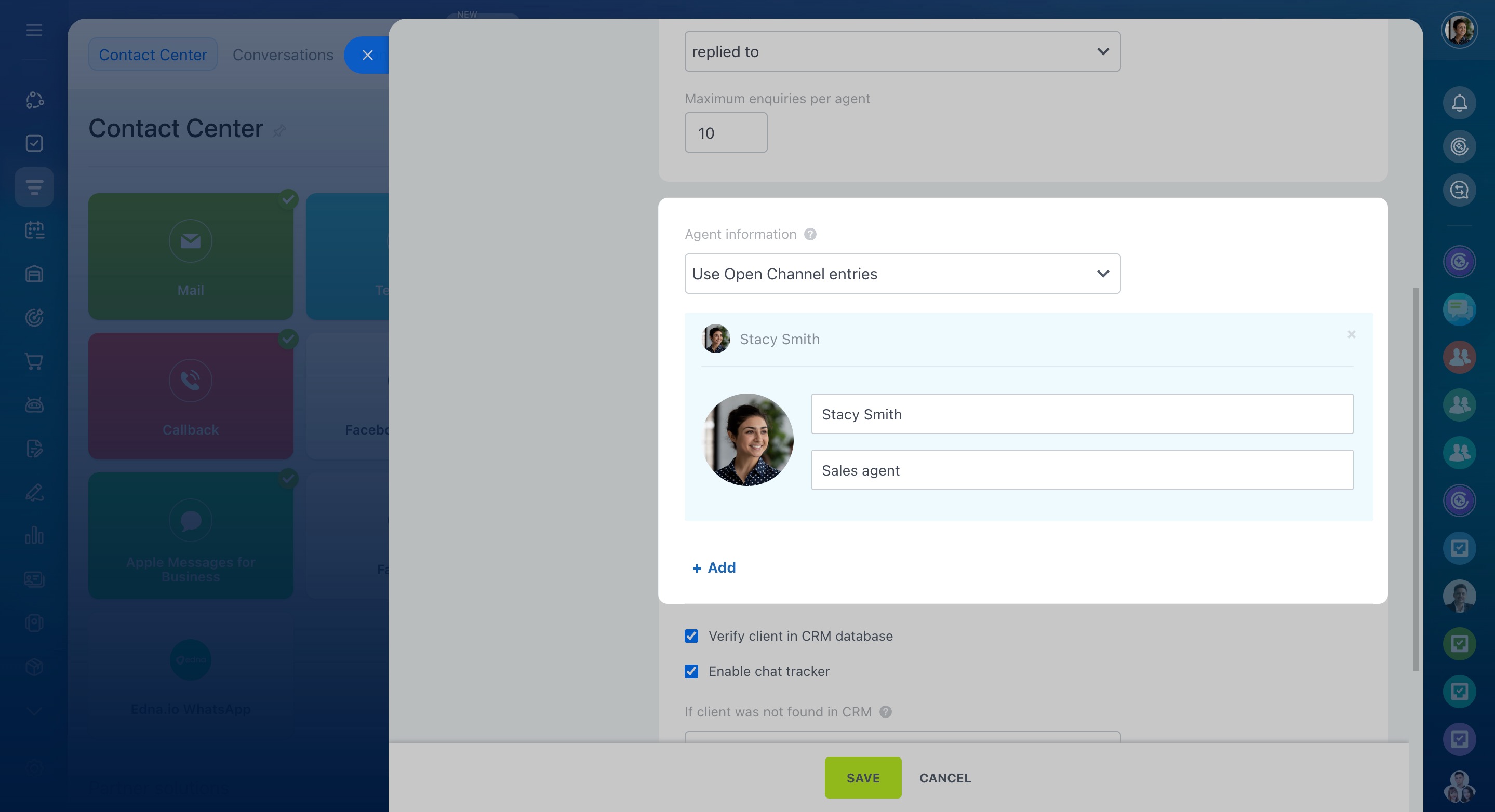The width and height of the screenshot is (1495, 812).
Task: Click the user profile avatar at top right
Action: (x=1459, y=30)
